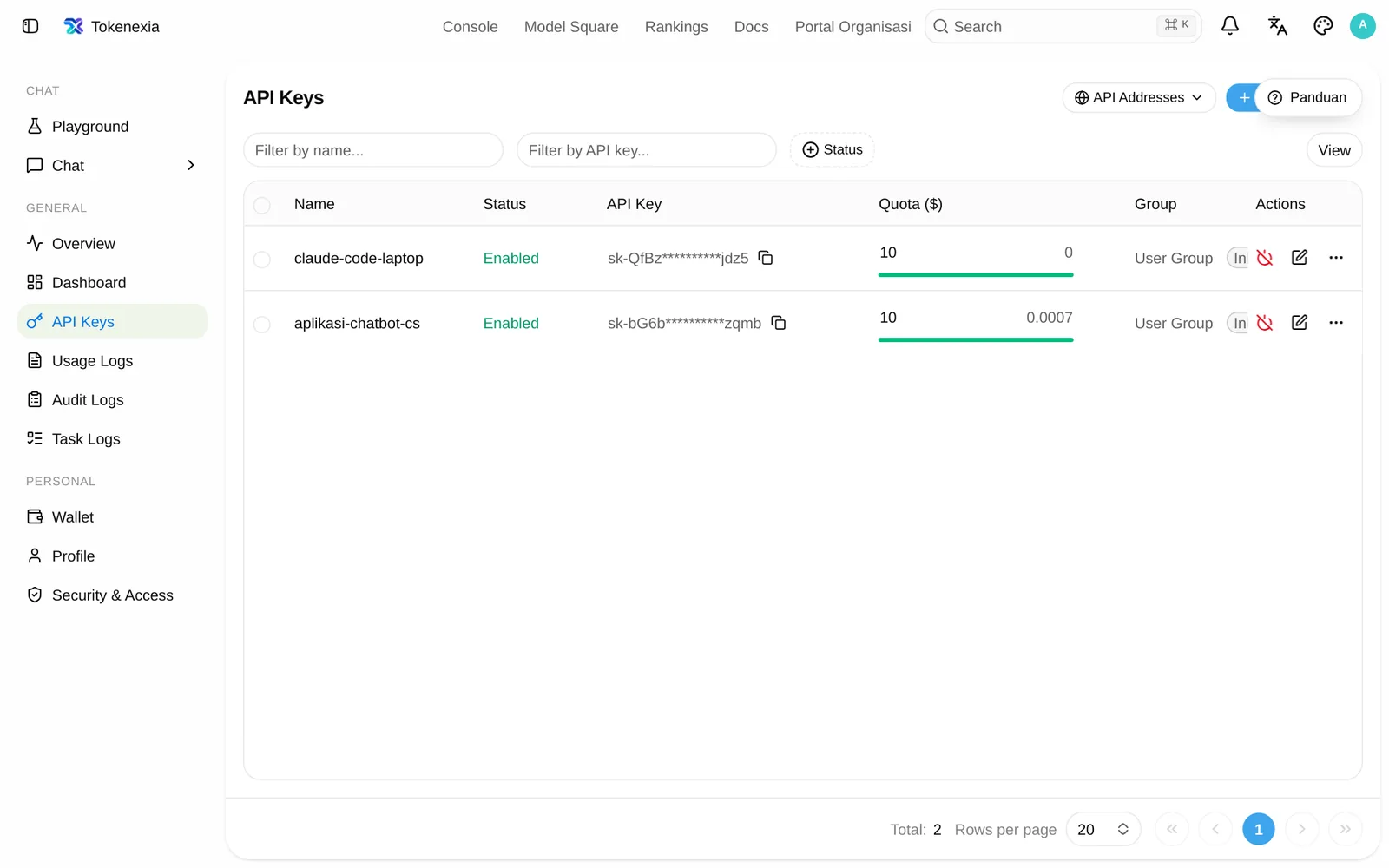Edit the claude-code-laptop key
This screenshot has height=868, width=1389.
[1300, 258]
